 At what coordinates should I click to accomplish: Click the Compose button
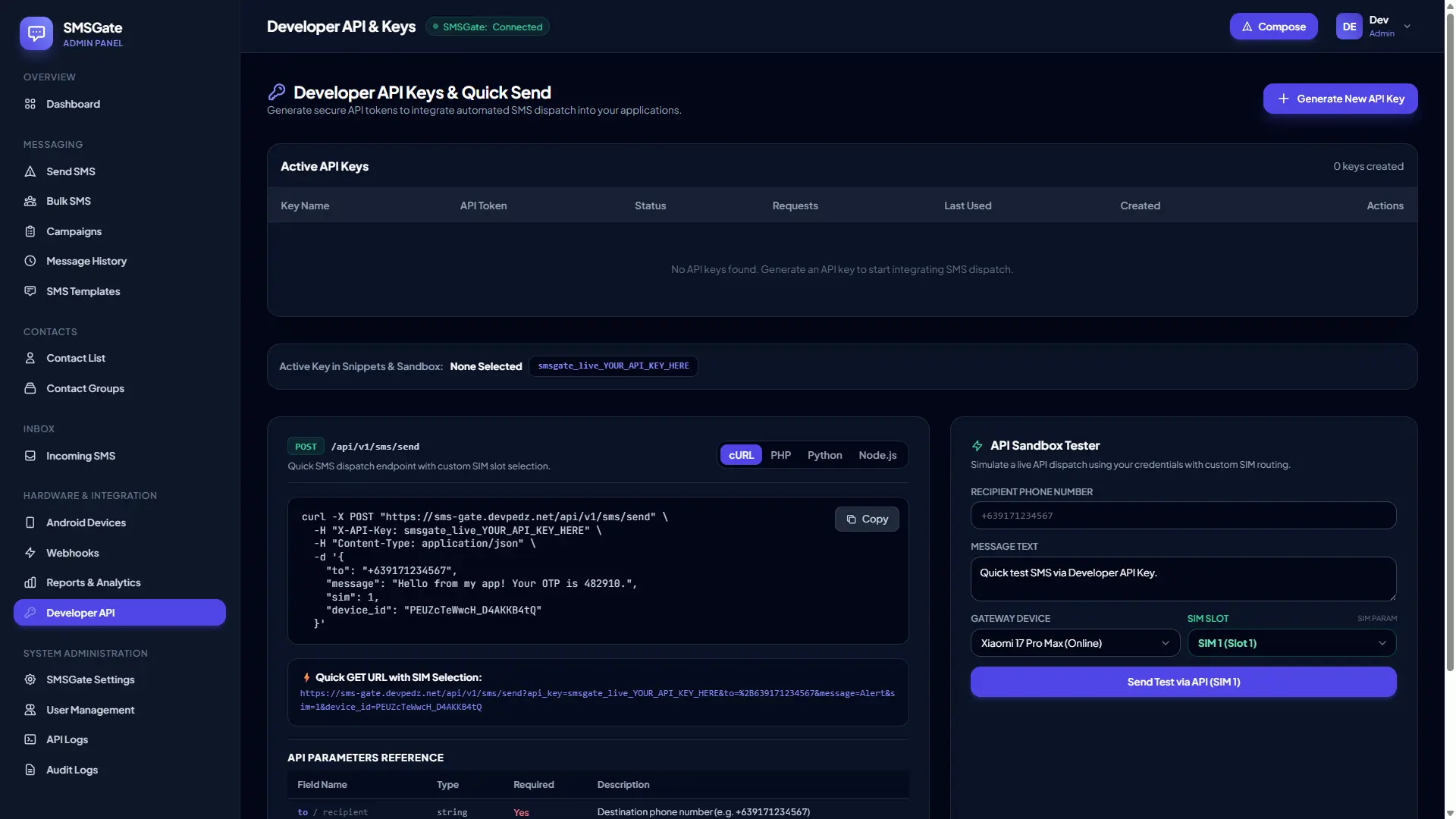(x=1273, y=27)
